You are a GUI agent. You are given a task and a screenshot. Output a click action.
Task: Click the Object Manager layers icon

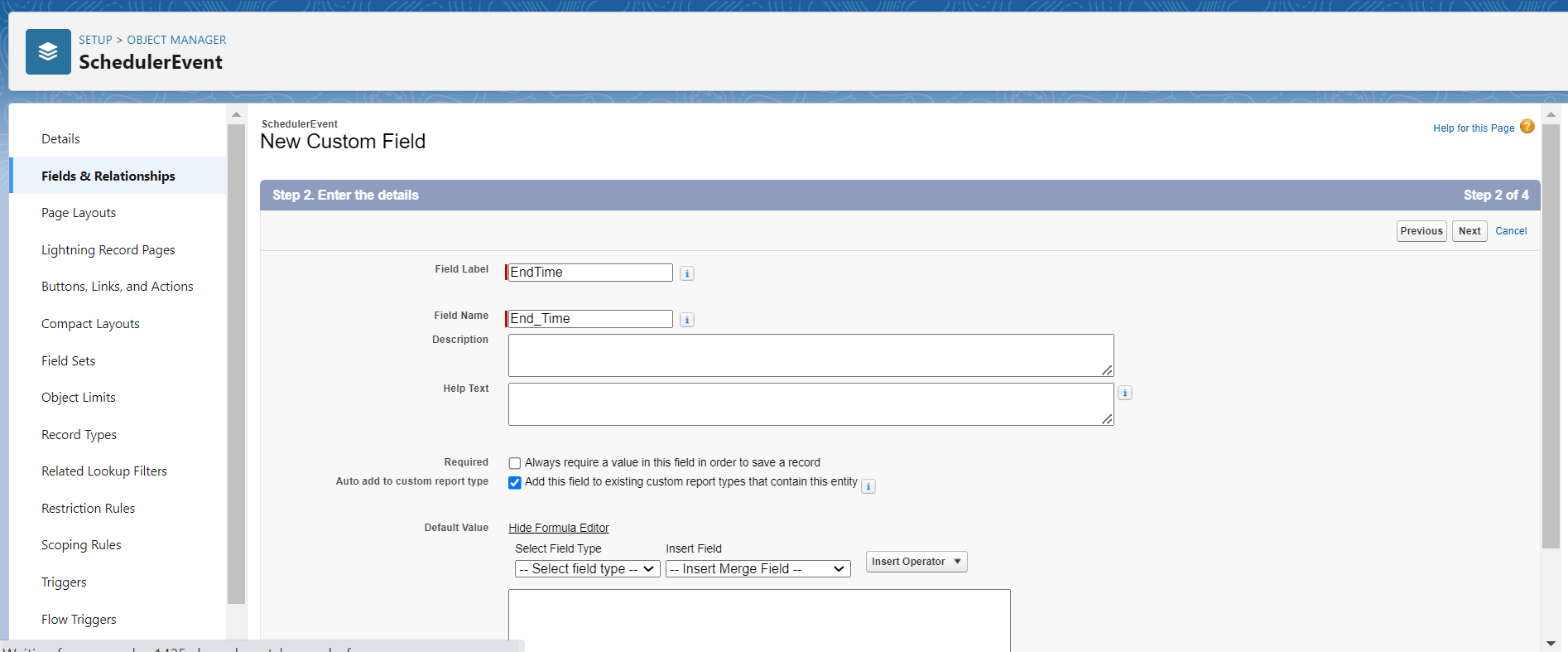point(48,51)
